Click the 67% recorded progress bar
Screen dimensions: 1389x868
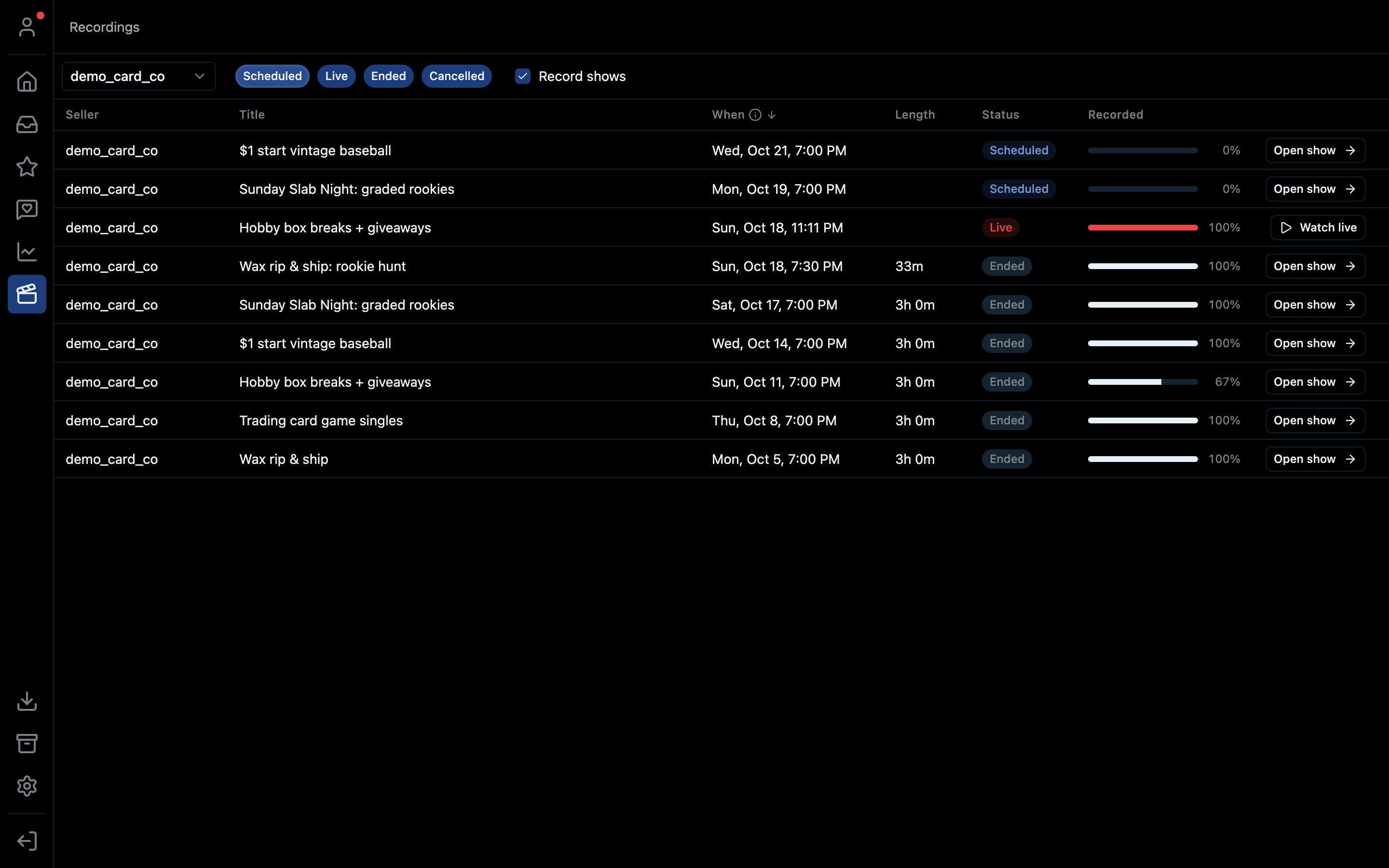(x=1143, y=382)
